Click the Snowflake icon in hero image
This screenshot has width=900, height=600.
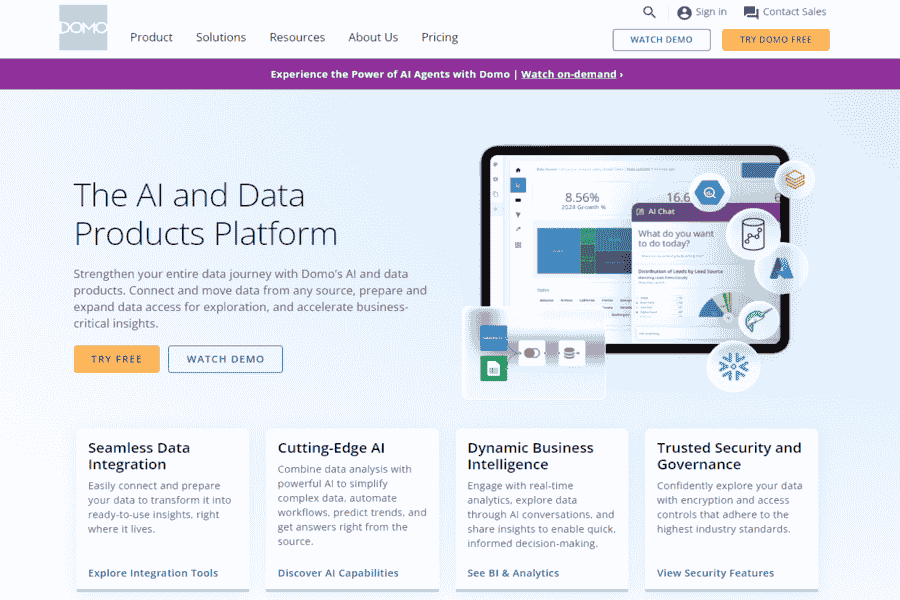(734, 366)
